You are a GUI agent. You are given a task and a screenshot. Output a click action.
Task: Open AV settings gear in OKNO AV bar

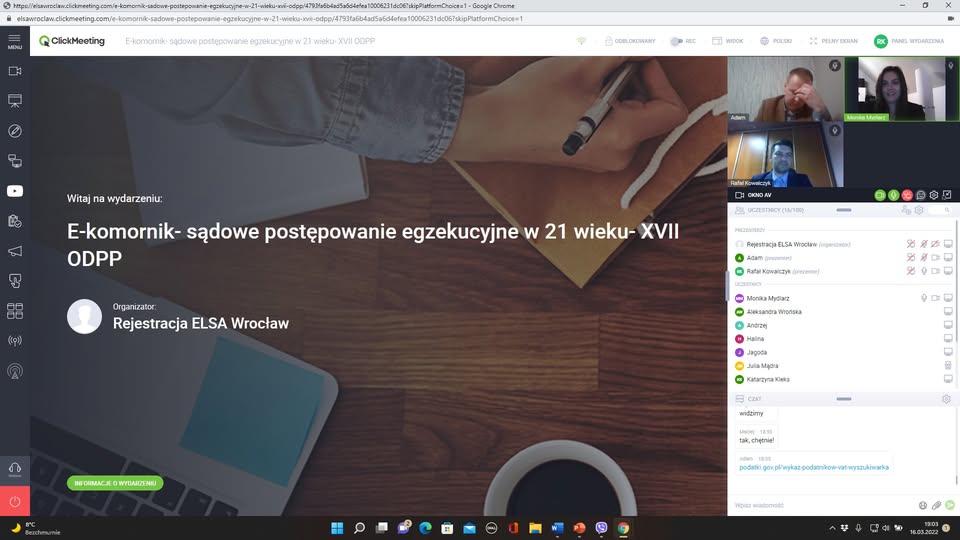[934, 195]
